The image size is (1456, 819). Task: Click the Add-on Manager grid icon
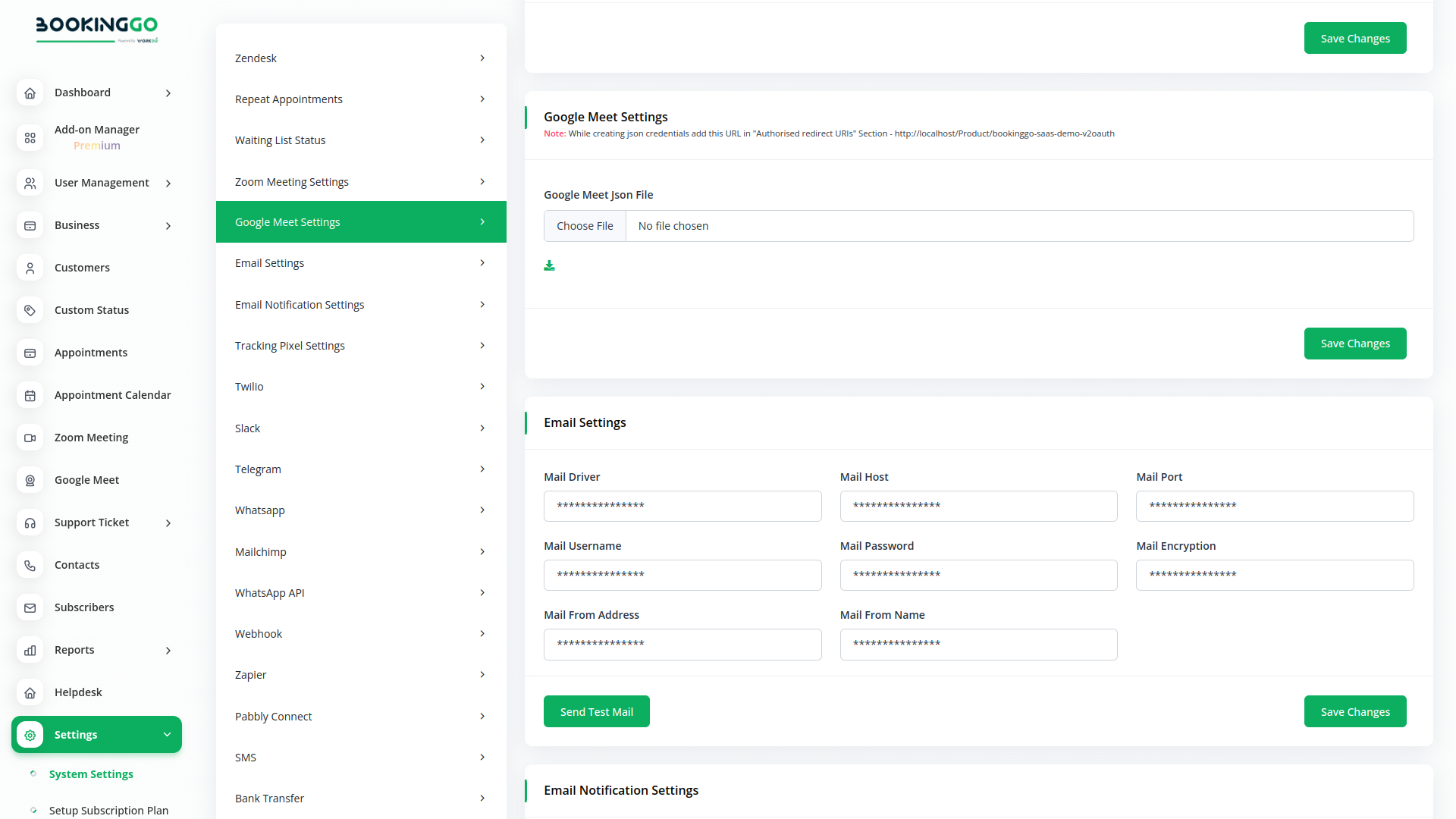pos(30,137)
